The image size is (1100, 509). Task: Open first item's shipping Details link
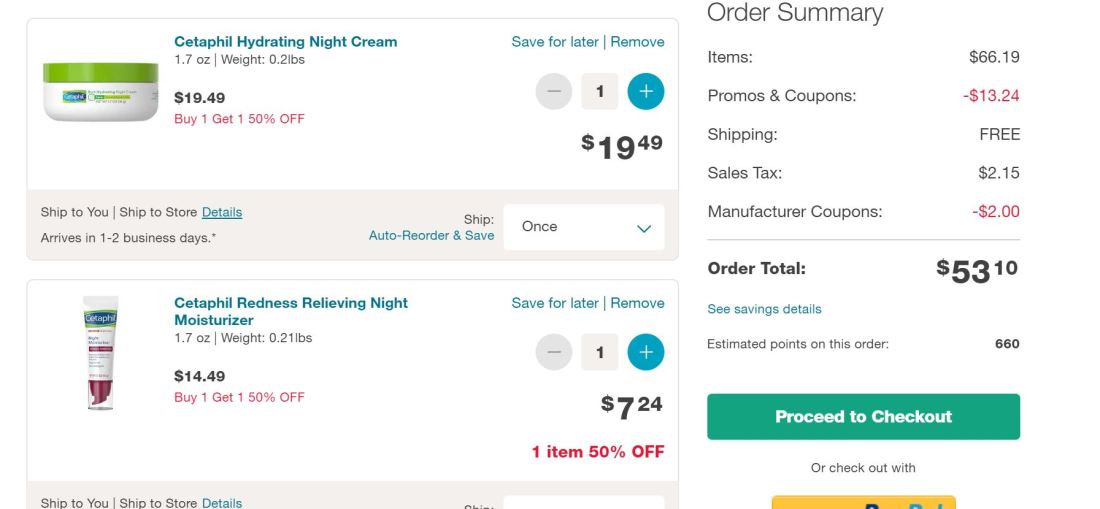click(222, 212)
